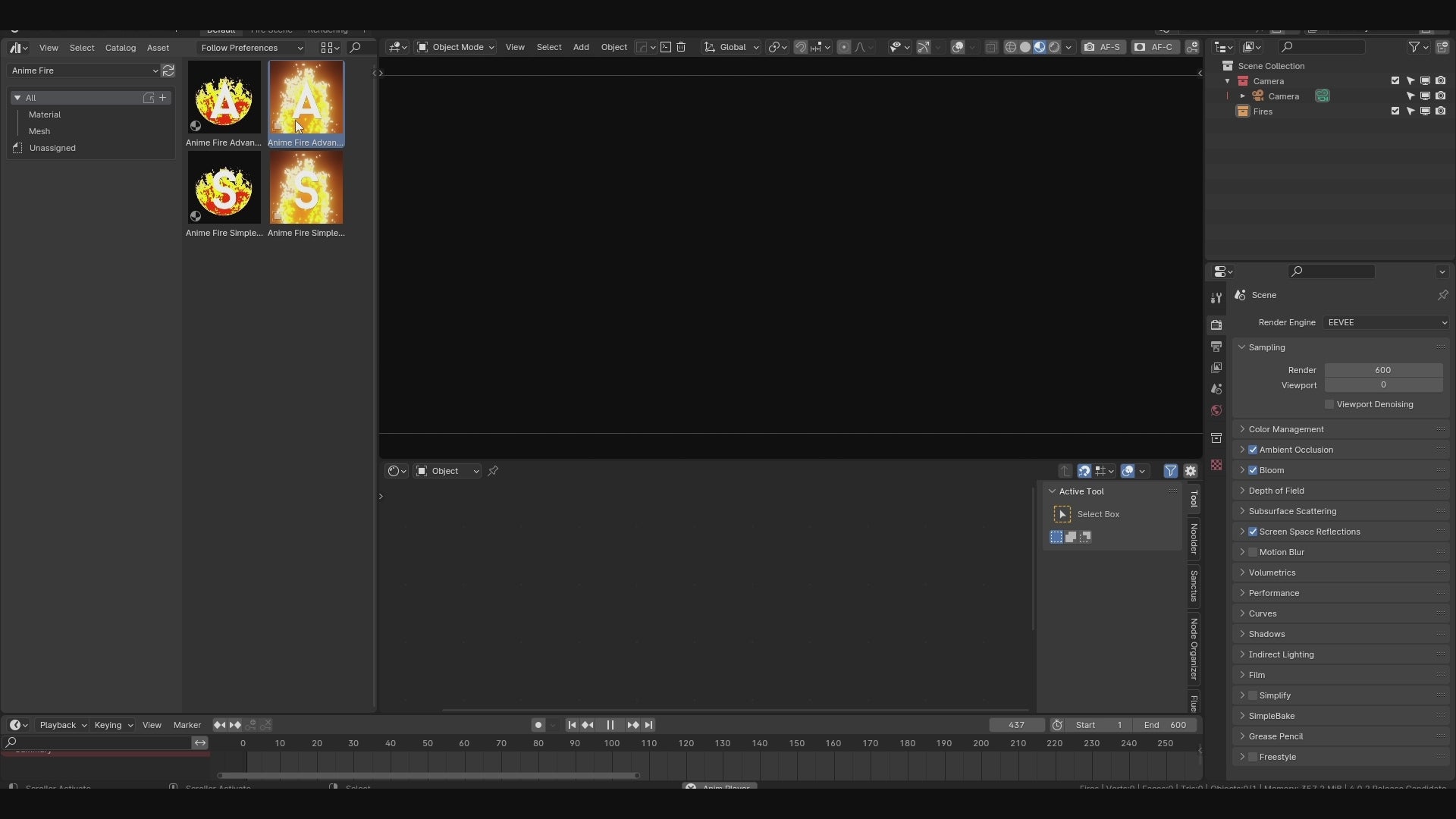Jump to the last frame of the animation
The image size is (1456, 819).
tap(649, 725)
